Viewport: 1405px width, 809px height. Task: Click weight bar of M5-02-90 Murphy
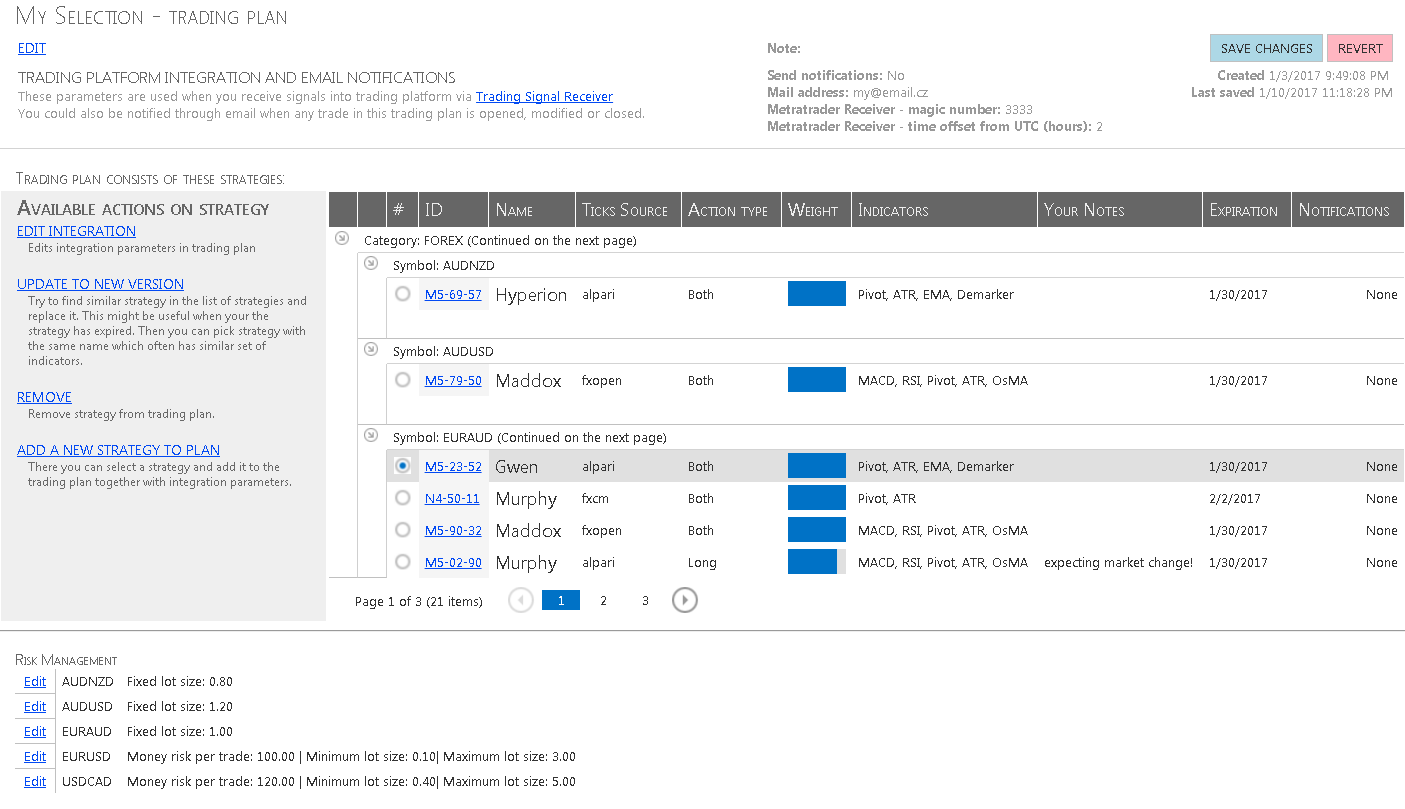pyautogui.click(x=817, y=562)
